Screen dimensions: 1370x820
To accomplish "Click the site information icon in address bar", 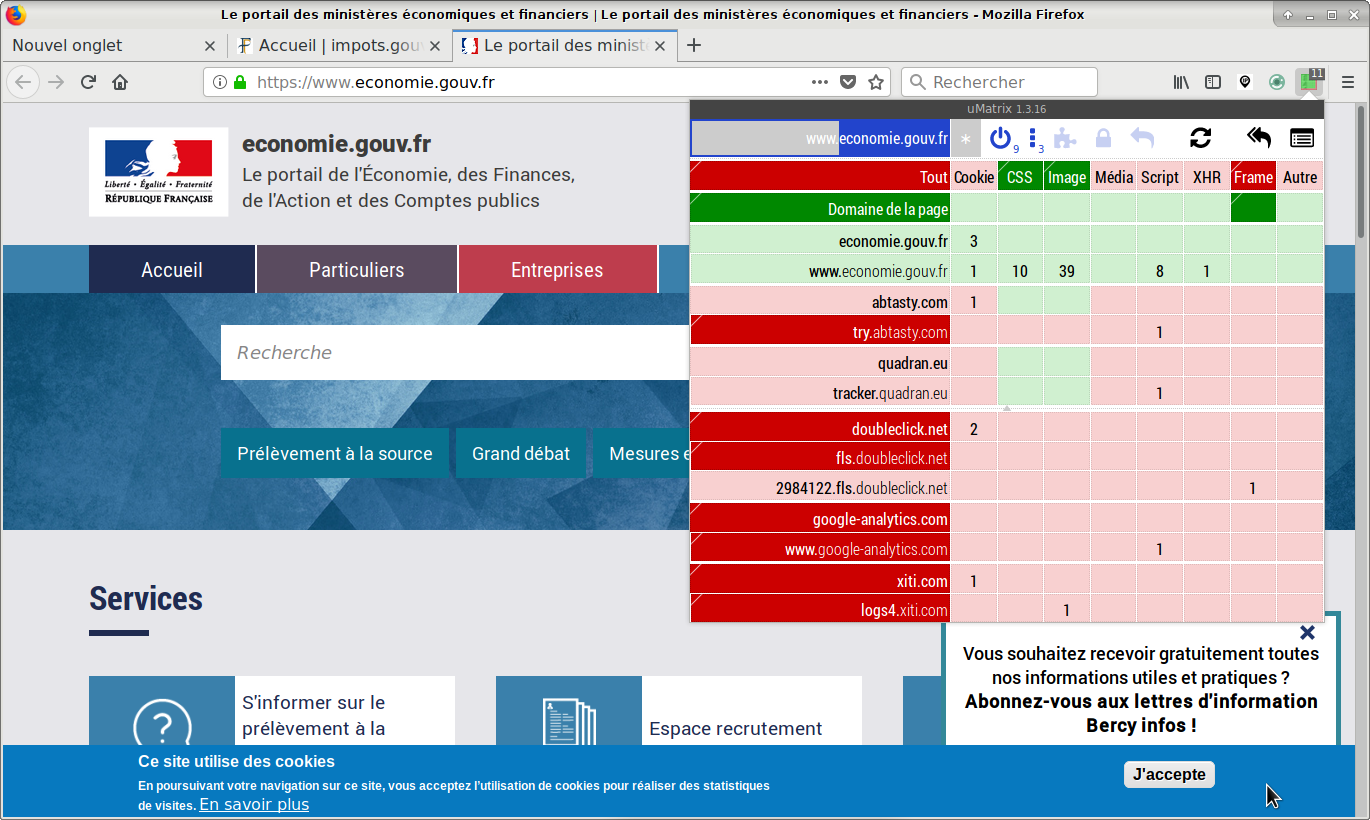I will [x=220, y=82].
